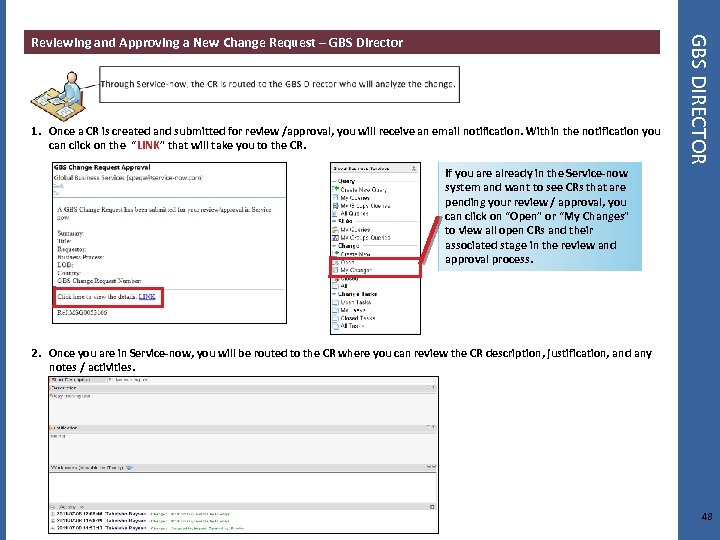Click the green star icon beside Create New

(335, 253)
